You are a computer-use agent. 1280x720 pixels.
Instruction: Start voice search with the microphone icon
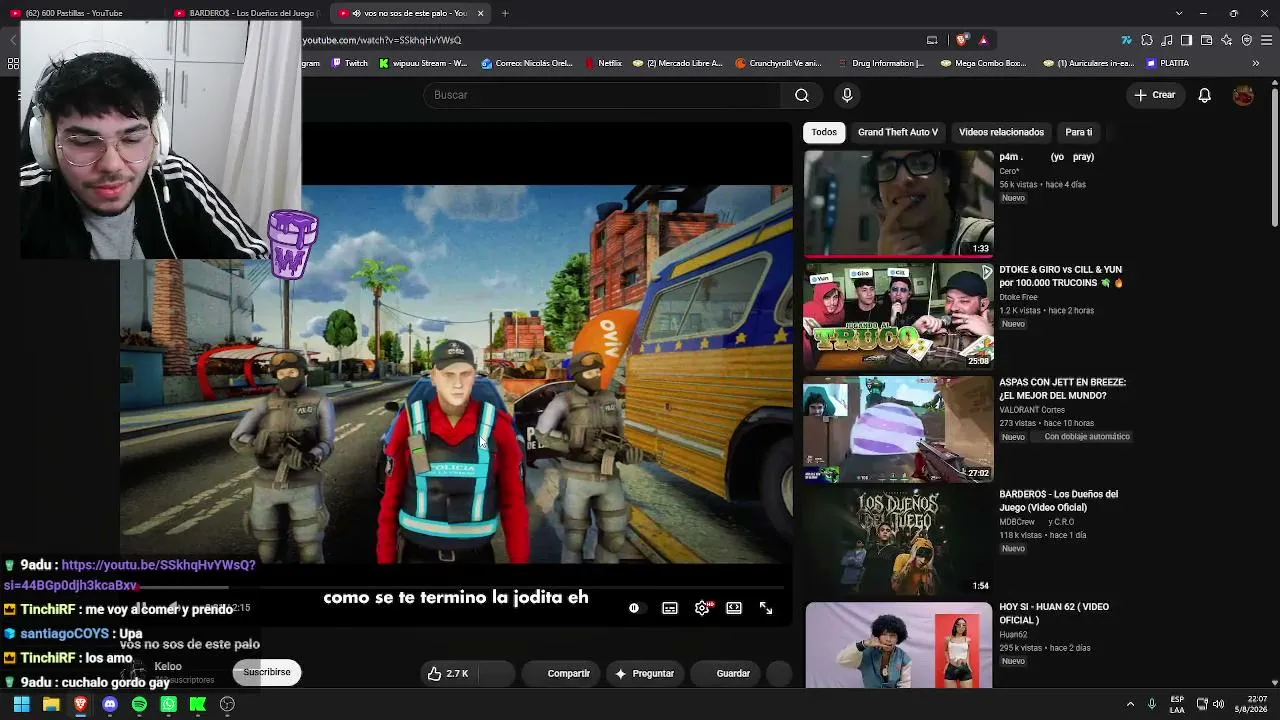tap(847, 95)
